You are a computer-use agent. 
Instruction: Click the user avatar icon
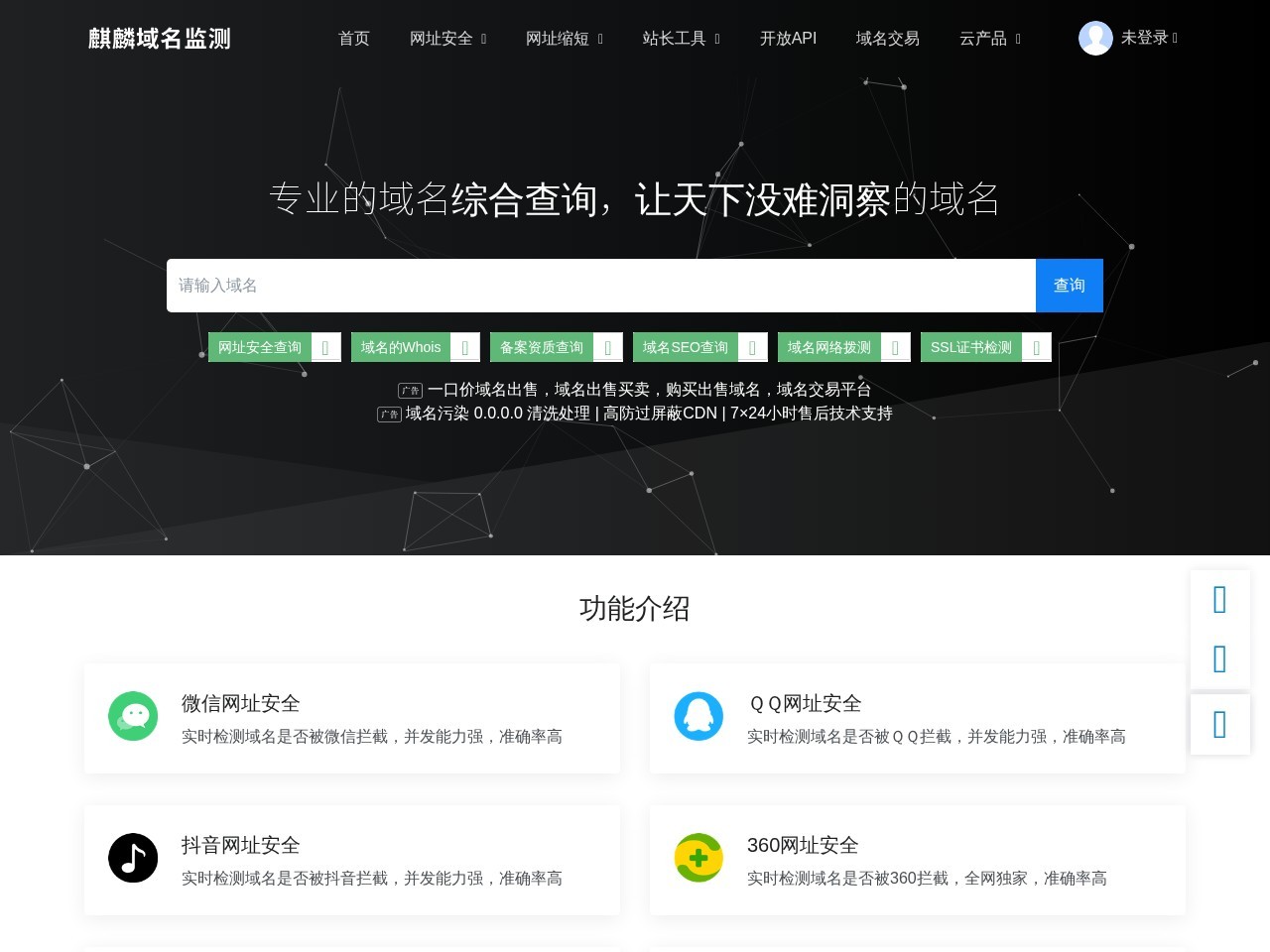pyautogui.click(x=1095, y=38)
